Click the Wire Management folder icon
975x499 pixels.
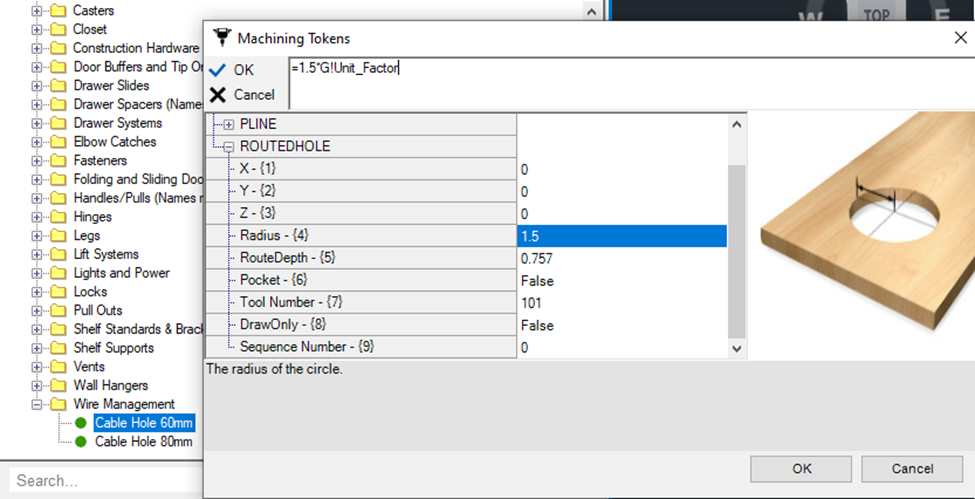pos(59,404)
